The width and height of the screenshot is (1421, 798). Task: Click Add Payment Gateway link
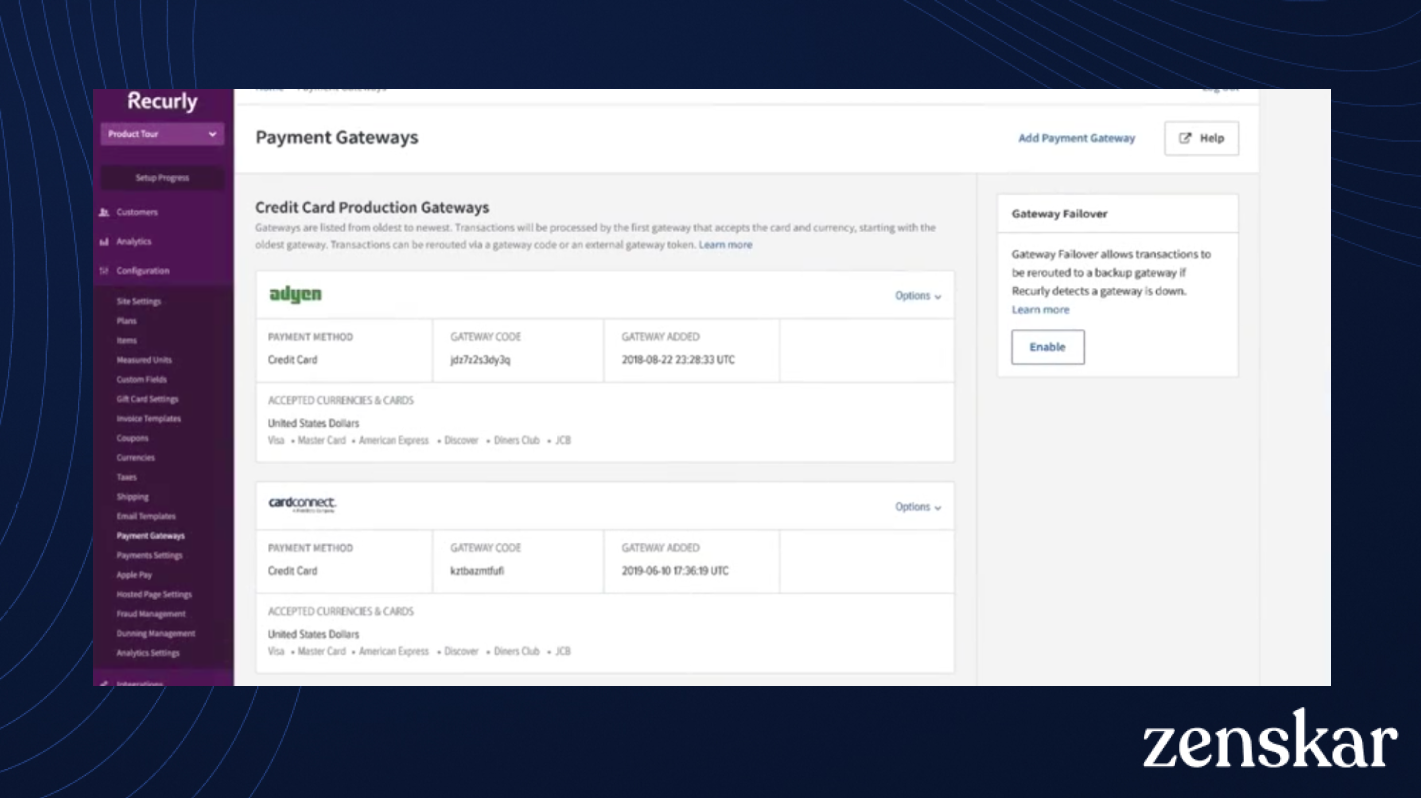1077,139
